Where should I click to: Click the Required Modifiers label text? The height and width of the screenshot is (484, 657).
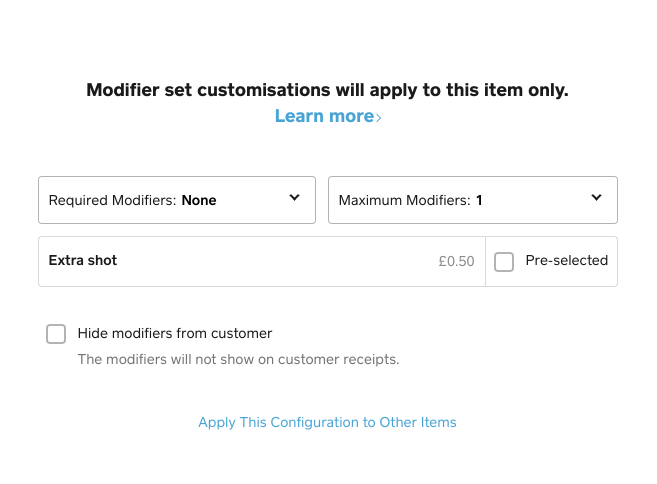click(x=113, y=200)
